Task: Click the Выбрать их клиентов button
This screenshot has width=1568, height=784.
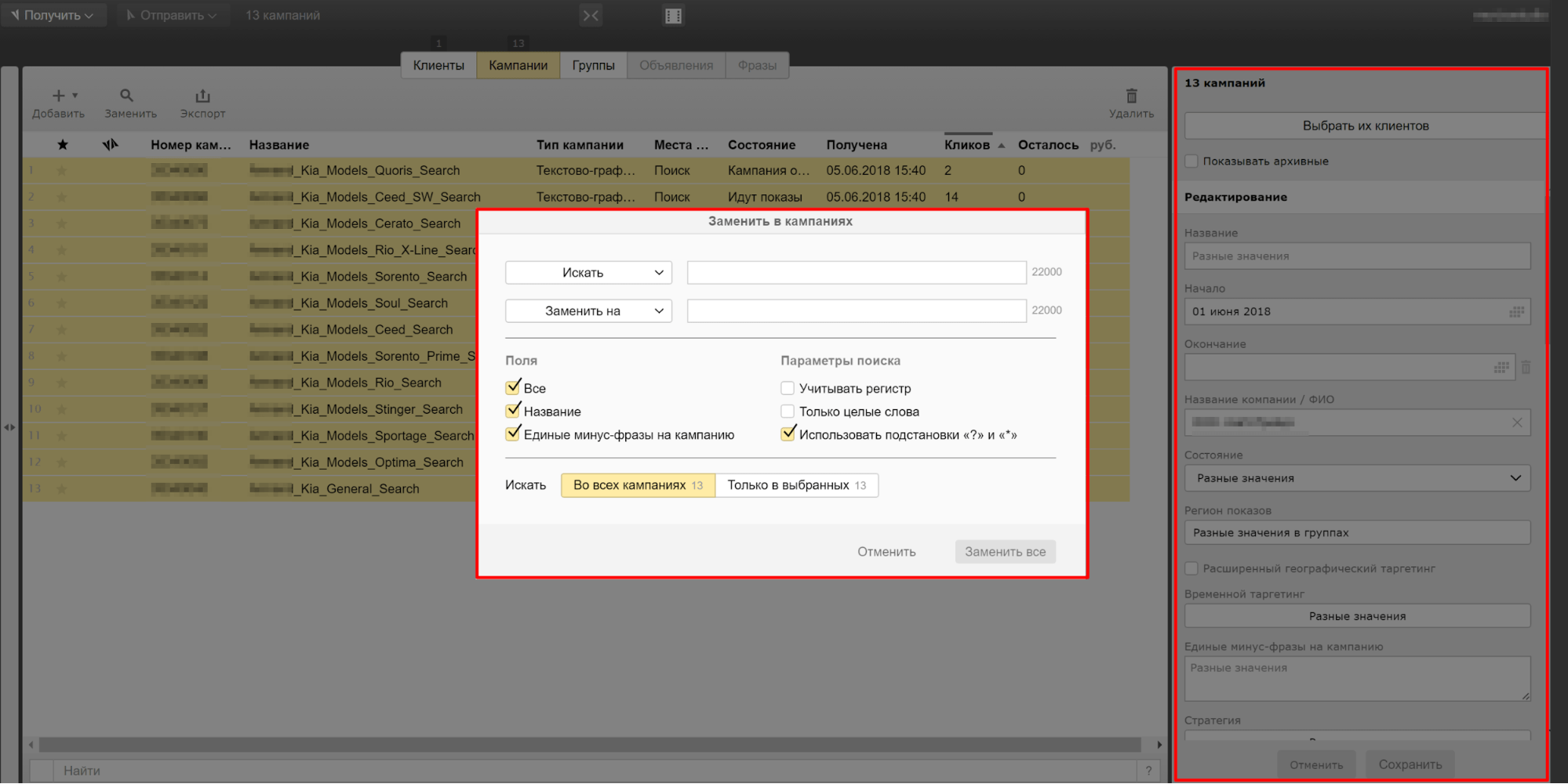Action: (x=1365, y=125)
